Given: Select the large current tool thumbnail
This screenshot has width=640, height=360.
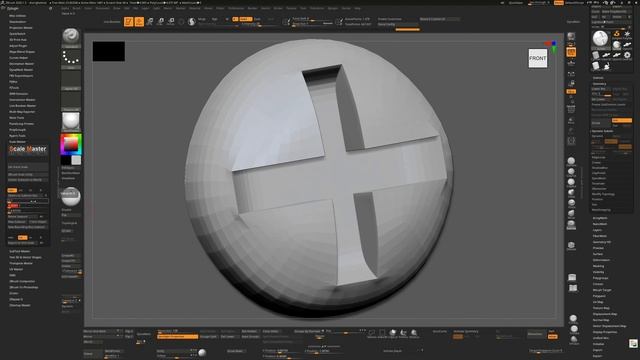Looking at the screenshot, I should [600, 39].
